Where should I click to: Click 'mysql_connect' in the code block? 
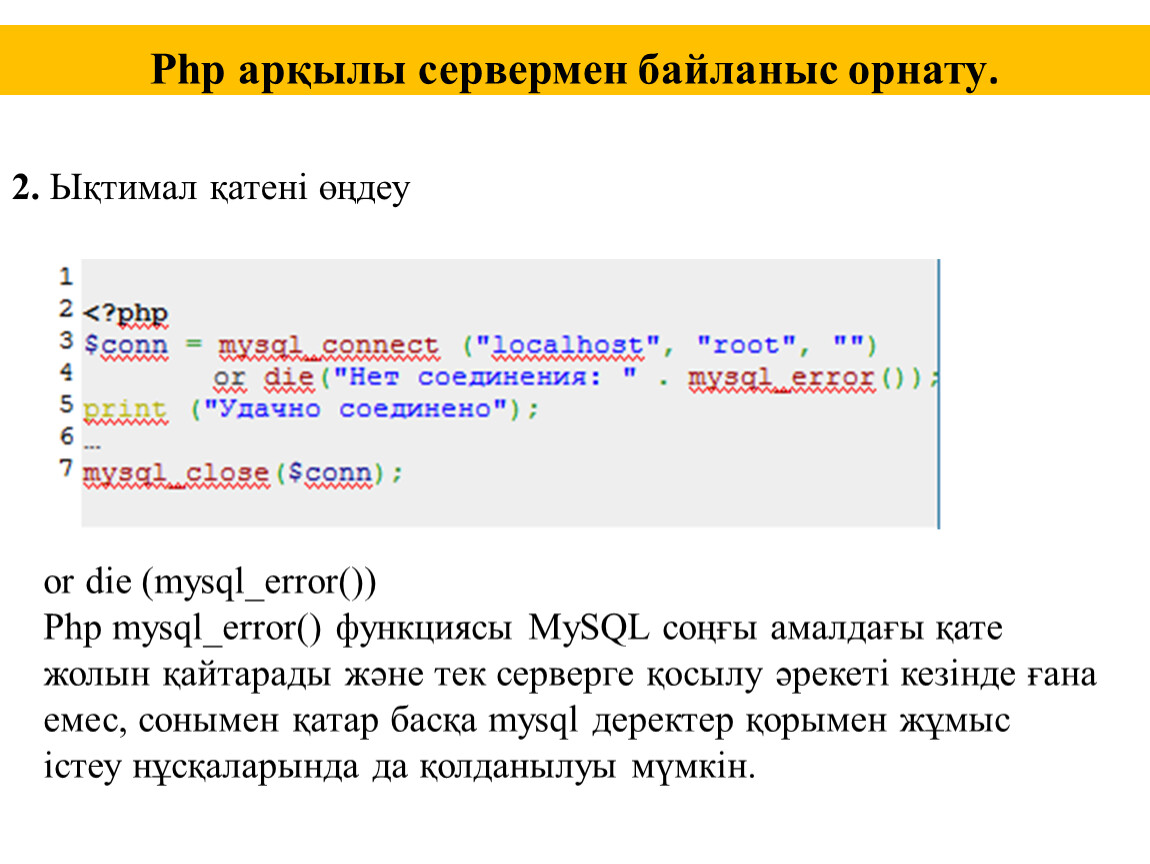point(329,345)
